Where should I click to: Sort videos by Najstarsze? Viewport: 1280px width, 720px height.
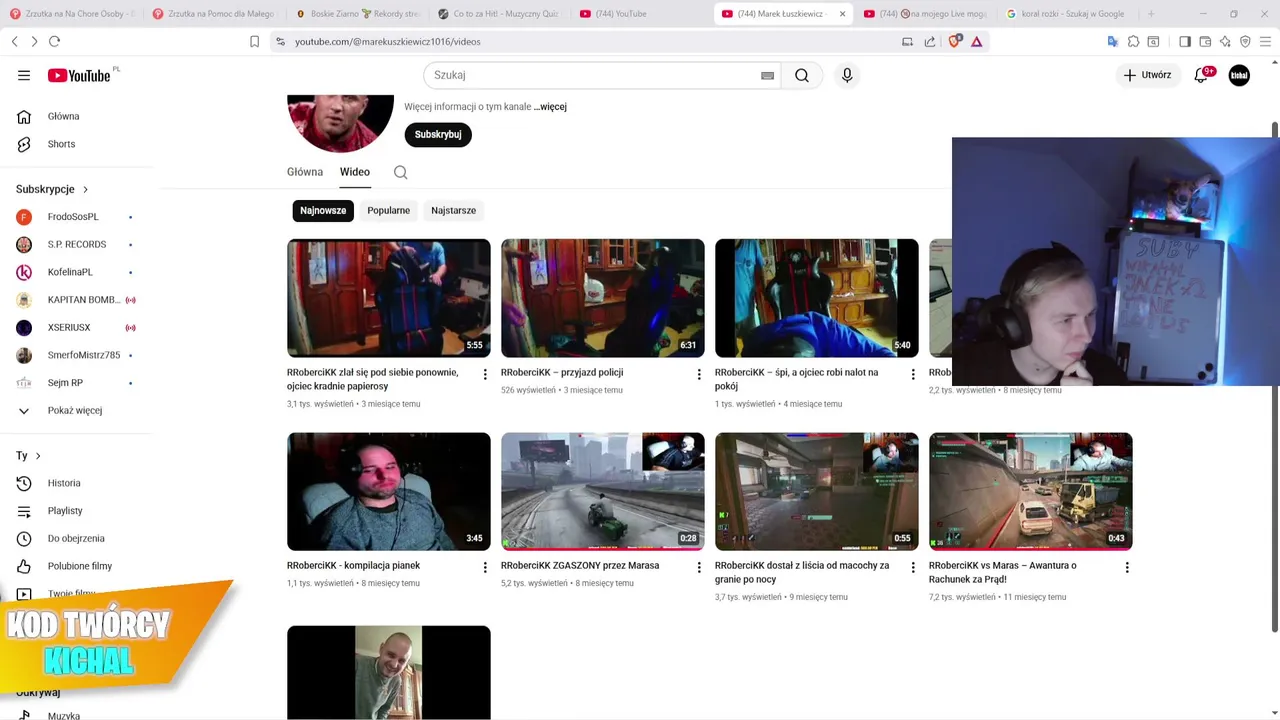point(453,210)
